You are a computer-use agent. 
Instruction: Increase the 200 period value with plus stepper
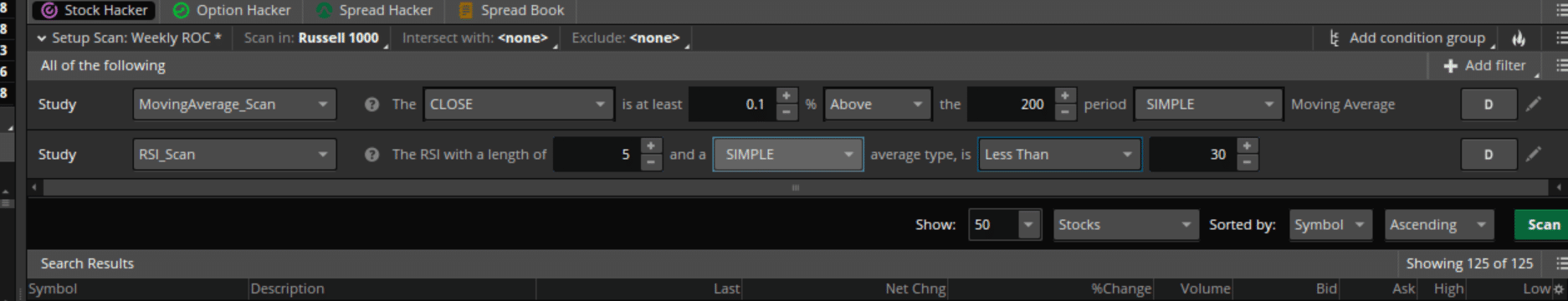[x=1064, y=96]
